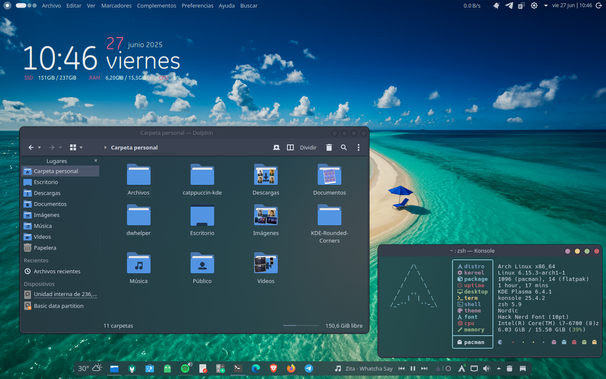Image resolution: width=606 pixels, height=379 pixels.
Task: Select the Documentos folder icon in file view
Action: click(329, 175)
